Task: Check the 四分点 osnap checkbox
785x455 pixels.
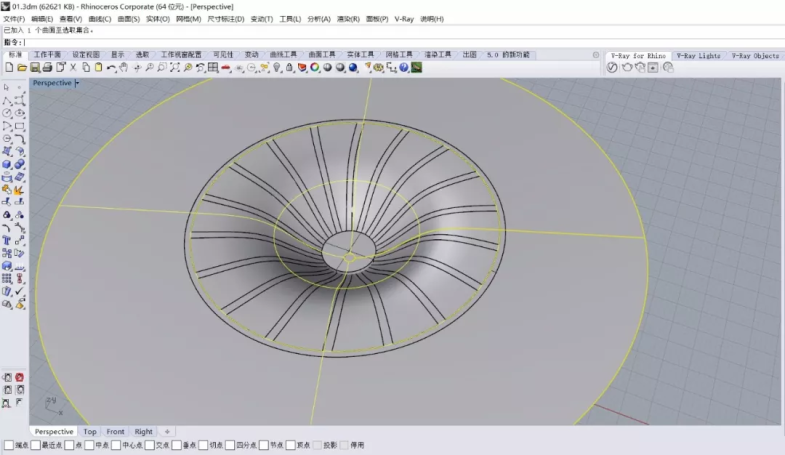Action: pyautogui.click(x=232, y=445)
